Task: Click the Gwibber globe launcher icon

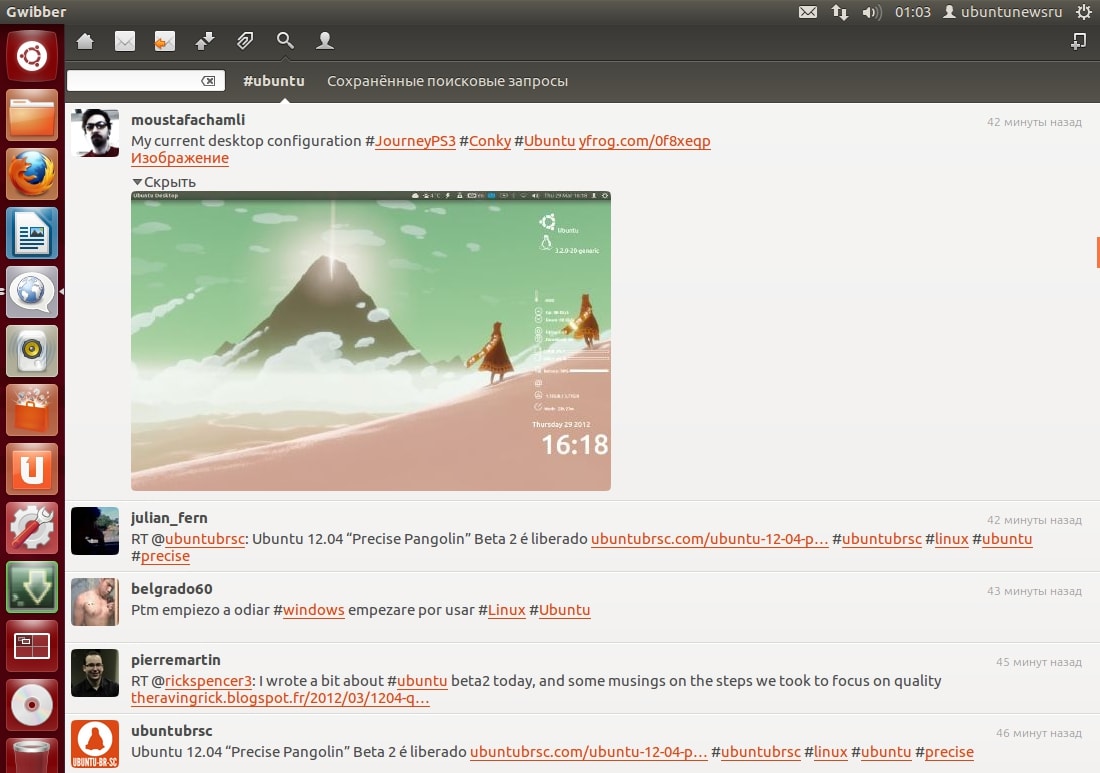Action: tap(32, 292)
